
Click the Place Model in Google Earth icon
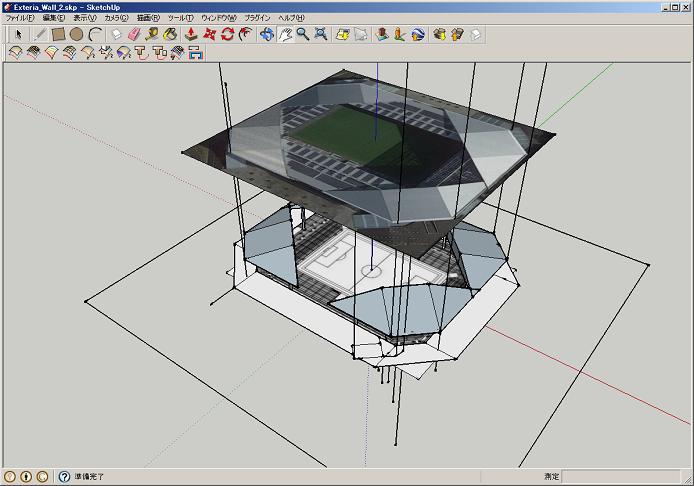coord(417,34)
